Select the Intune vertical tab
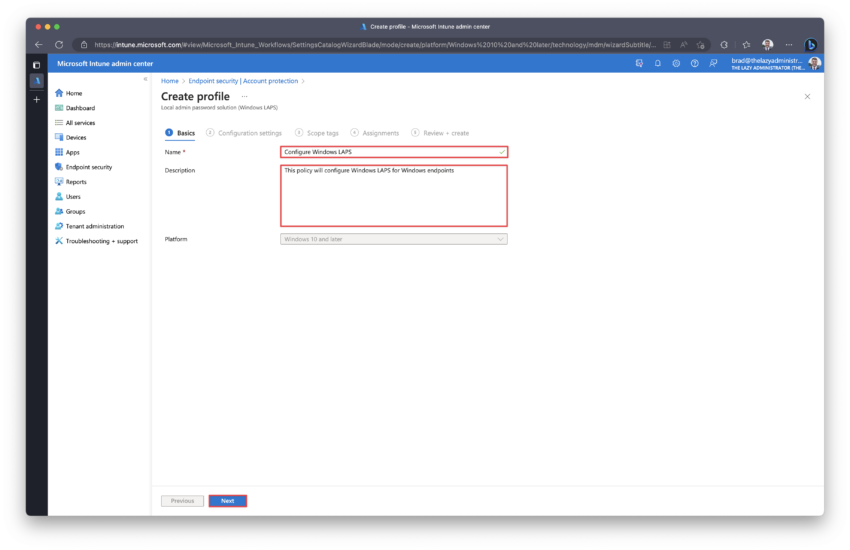This screenshot has height=550, width=850. tap(36, 81)
